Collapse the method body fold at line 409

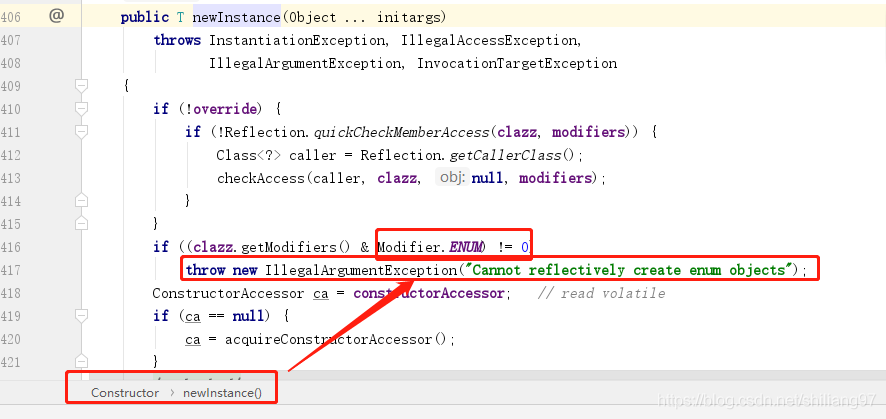click(82, 86)
